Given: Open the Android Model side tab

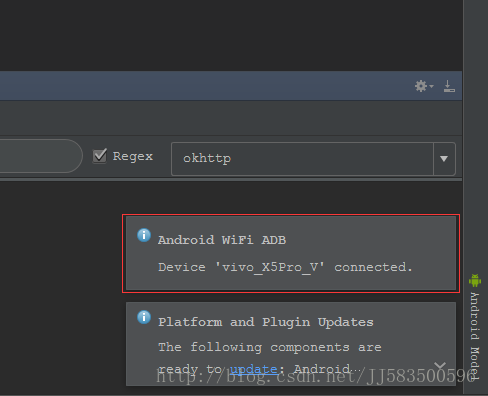Looking at the screenshot, I should (x=475, y=327).
